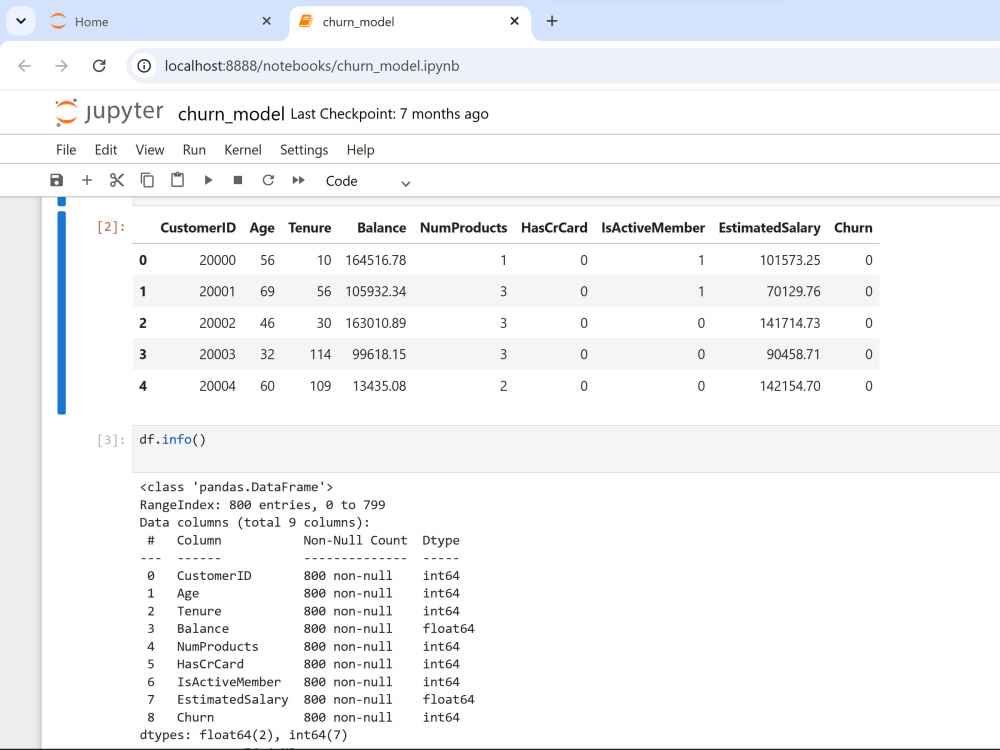Open the Run menu

pyautogui.click(x=194, y=150)
